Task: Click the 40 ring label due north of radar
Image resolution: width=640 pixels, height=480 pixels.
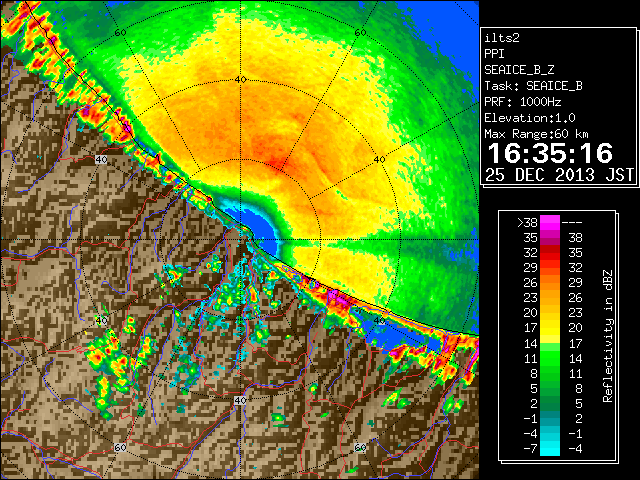Action: pos(240,79)
